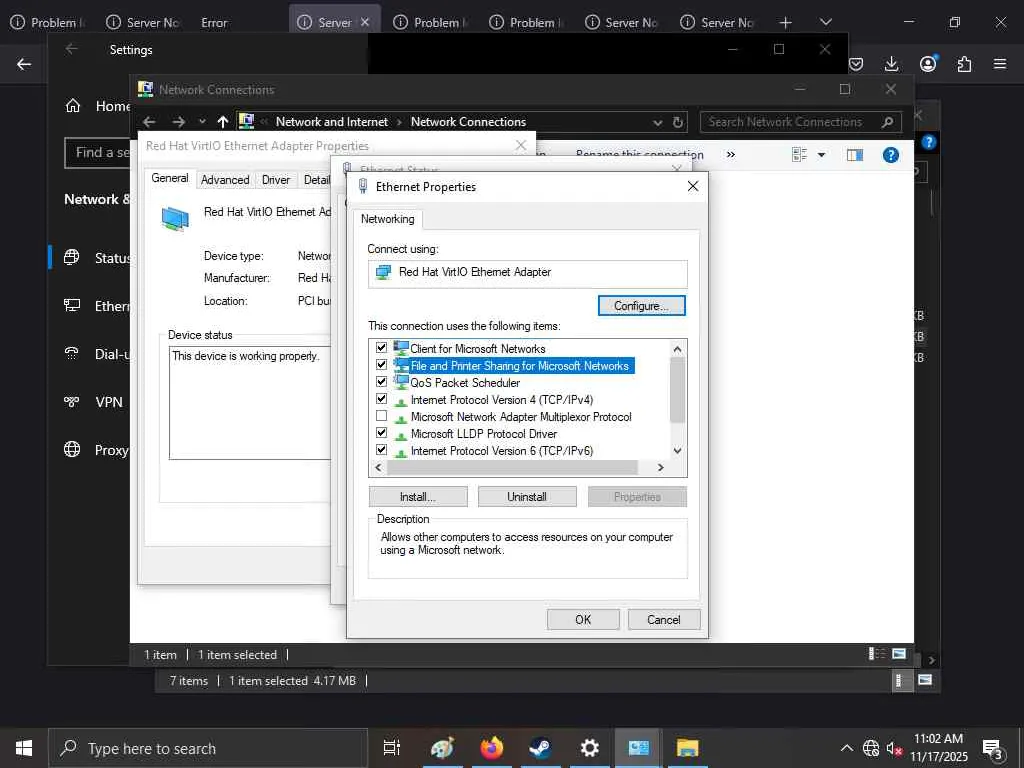This screenshot has width=1024, height=768.
Task: Click horizontal scroll right arrow in items list
Action: tap(660, 468)
